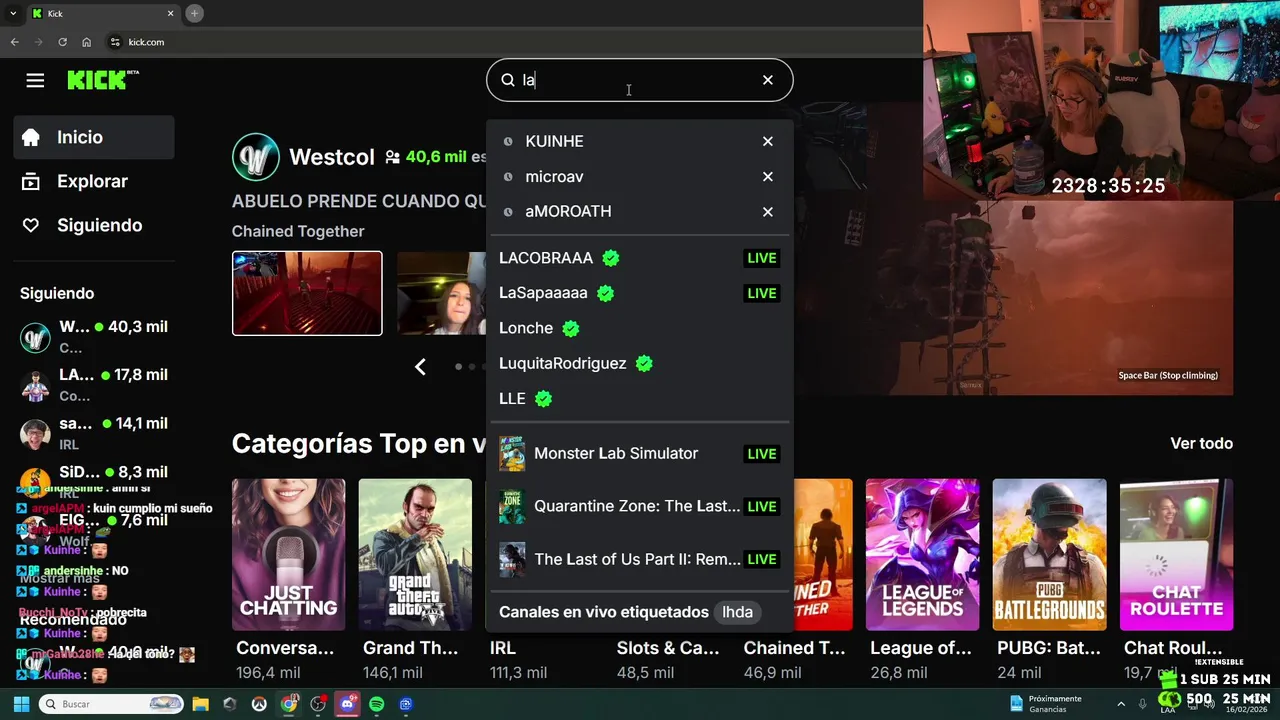Open Westcol avatar in featured stream

click(256, 157)
